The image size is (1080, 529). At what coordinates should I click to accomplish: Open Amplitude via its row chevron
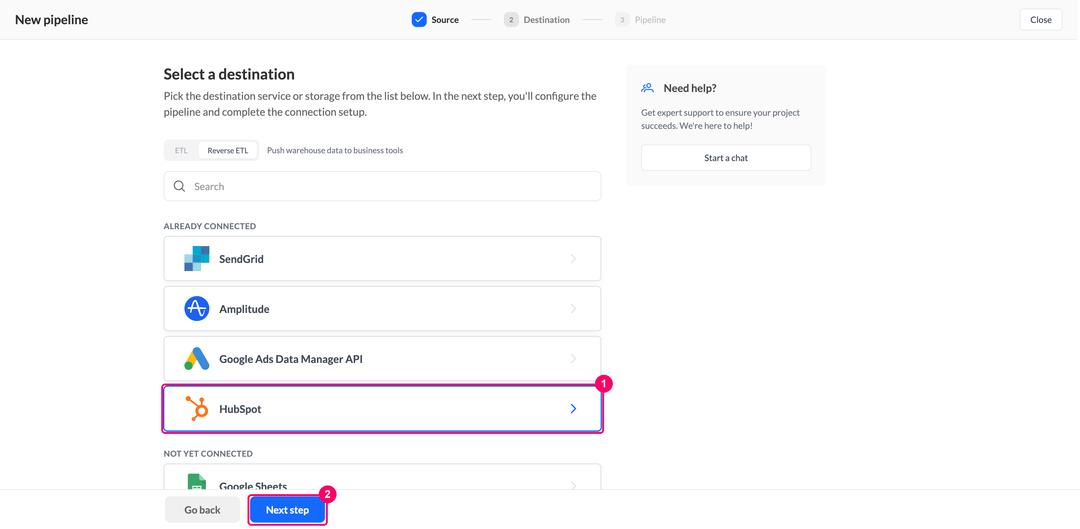tap(573, 309)
